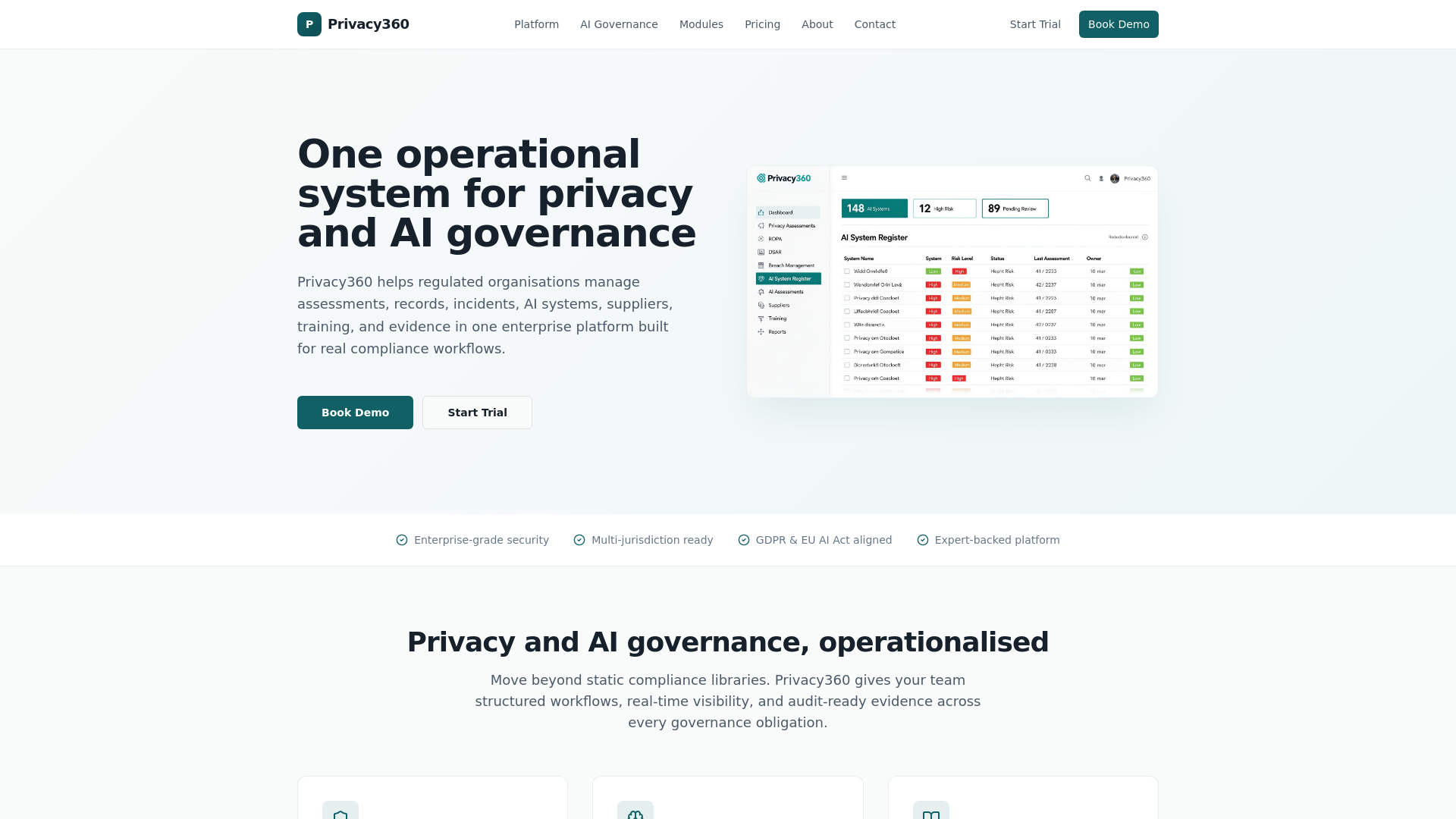Click the Training sidebar icon in preview
The width and height of the screenshot is (1456, 819).
tap(761, 318)
